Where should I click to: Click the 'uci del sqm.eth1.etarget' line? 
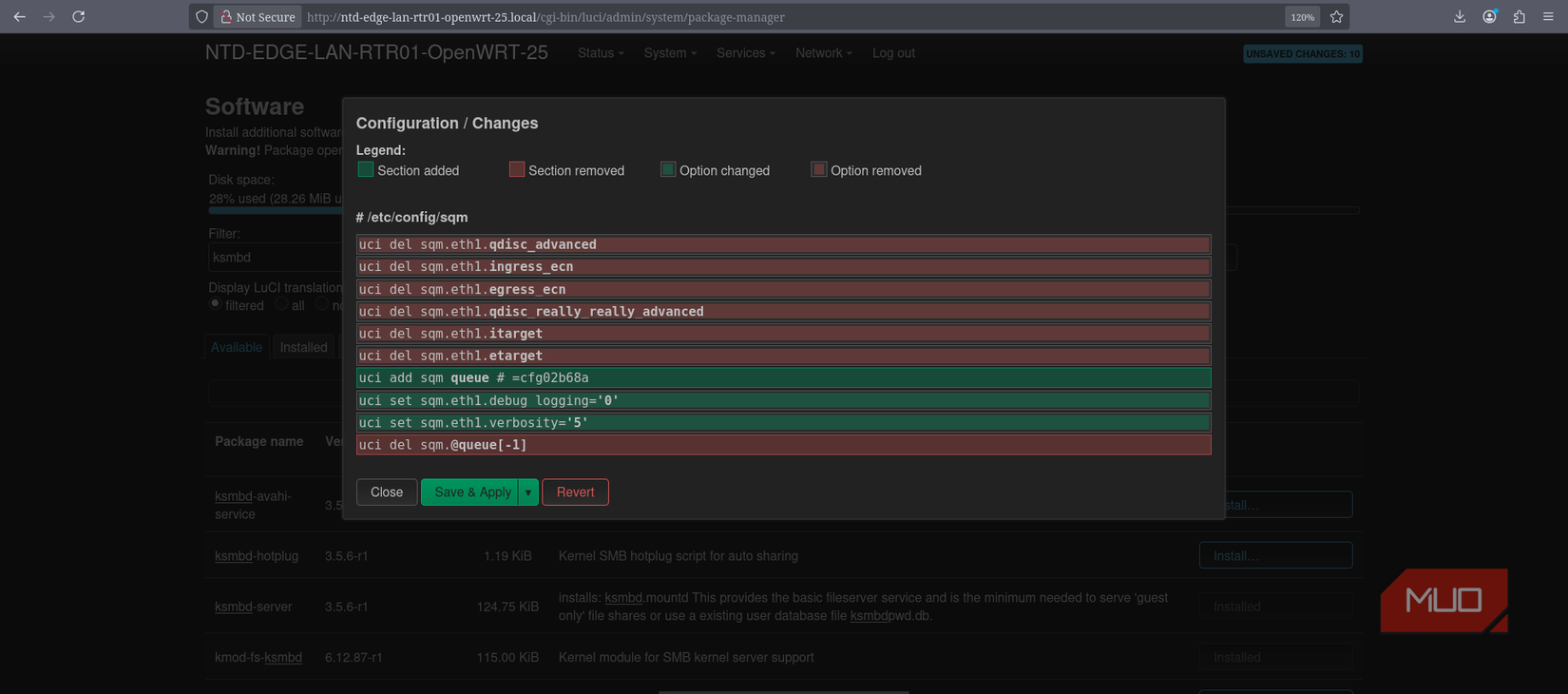pos(784,356)
